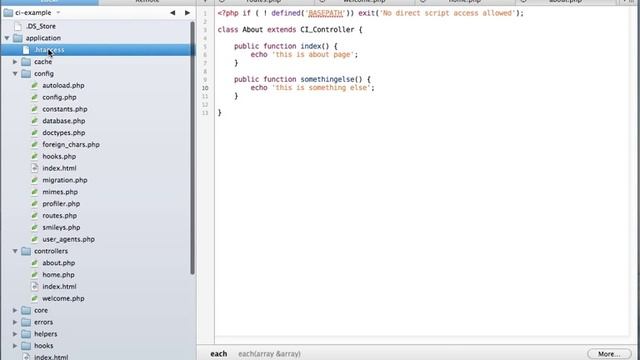The height and width of the screenshot is (360, 640).
Task: Open foreign_chars.php file
Action: pyautogui.click(x=71, y=144)
